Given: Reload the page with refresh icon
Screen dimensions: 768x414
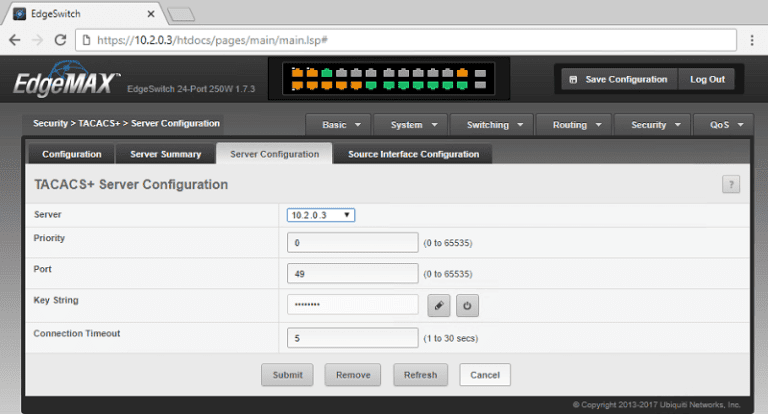Looking at the screenshot, I should point(60,40).
